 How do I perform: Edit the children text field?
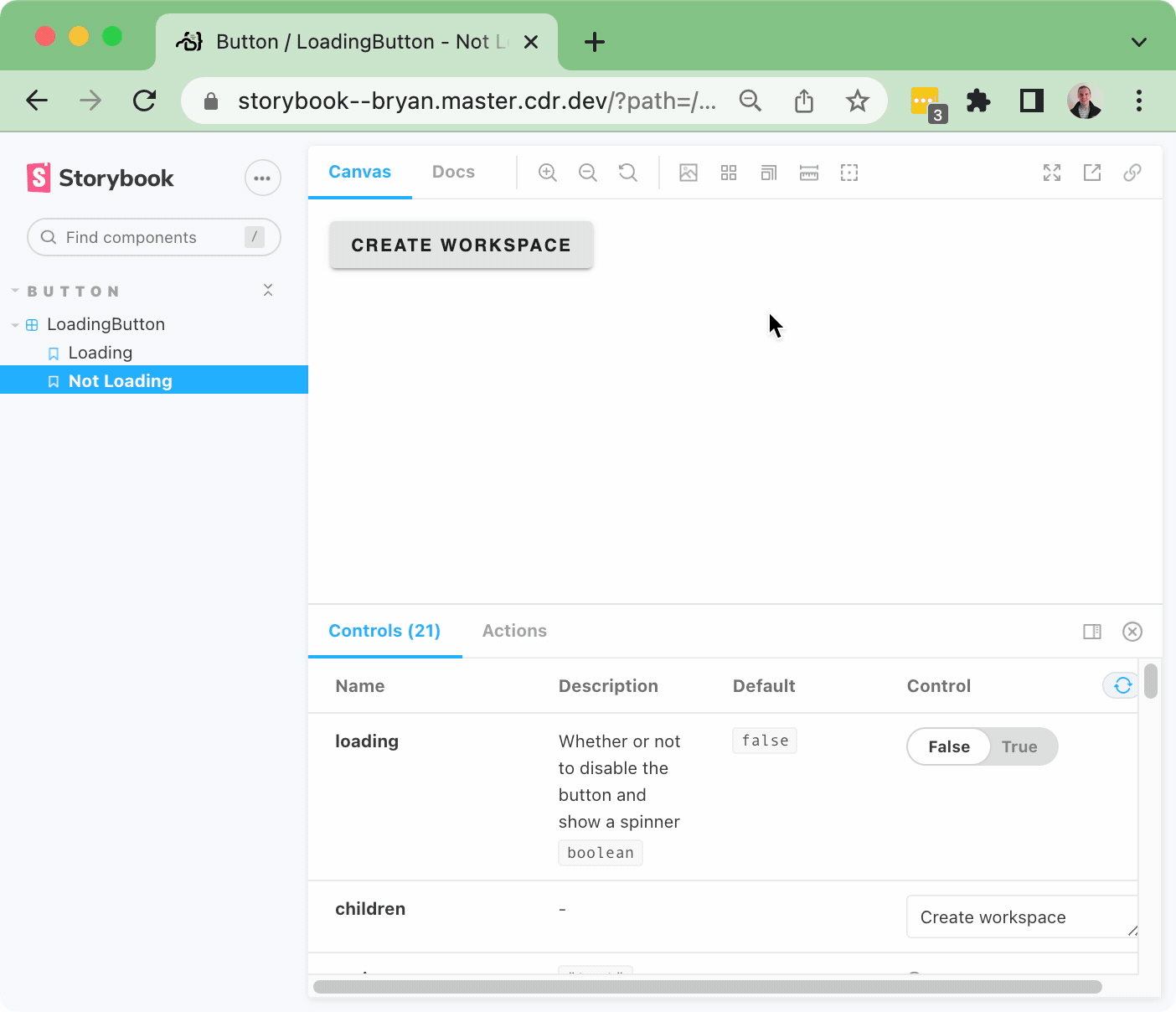[x=1022, y=916]
